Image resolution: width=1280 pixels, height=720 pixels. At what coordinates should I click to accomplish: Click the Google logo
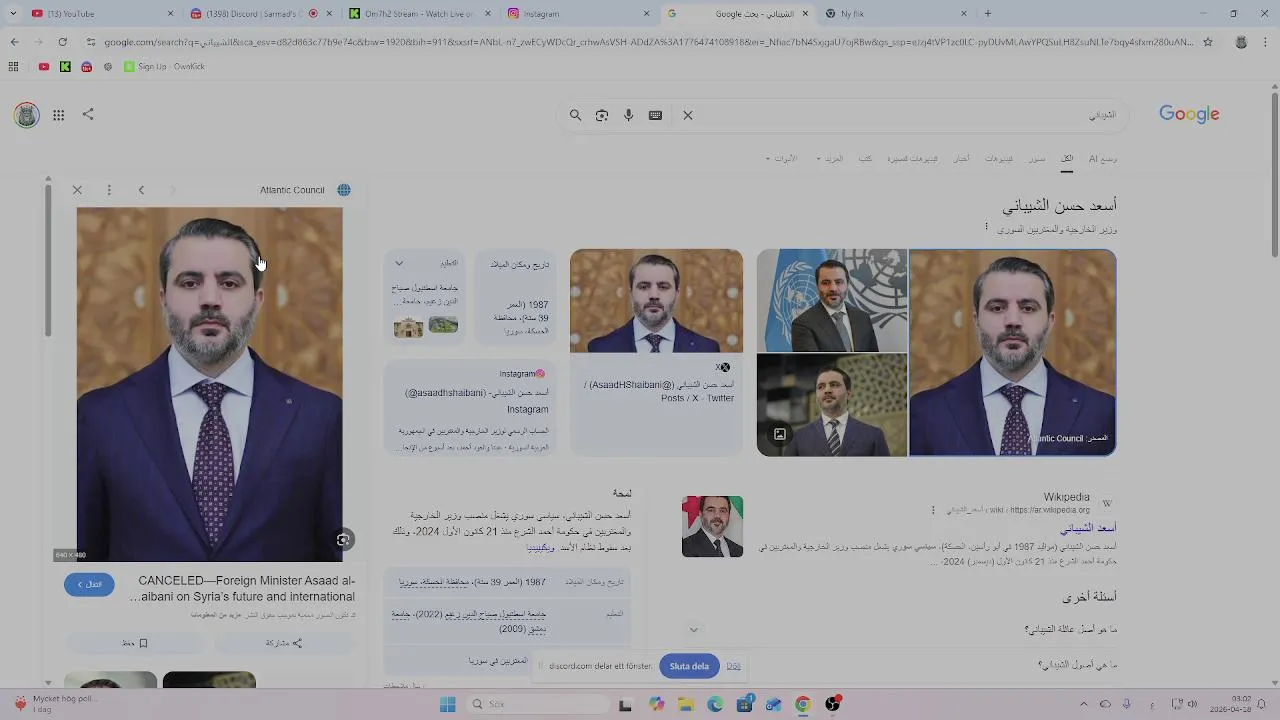(1189, 114)
